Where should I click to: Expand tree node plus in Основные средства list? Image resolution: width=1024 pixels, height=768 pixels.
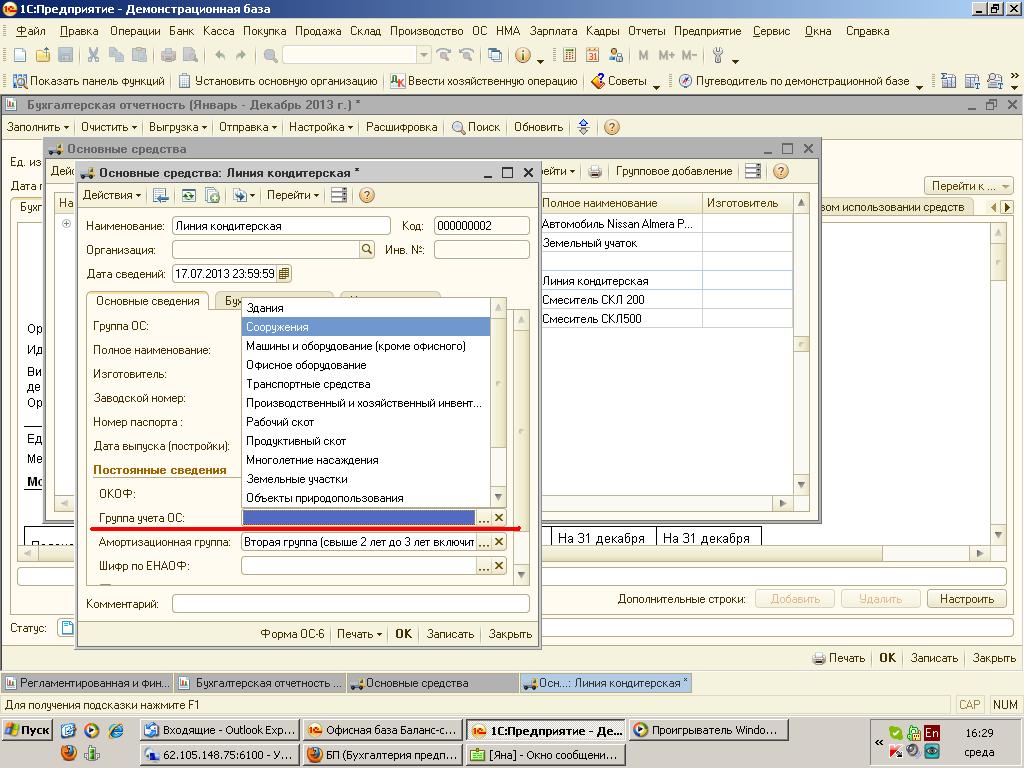tap(66, 223)
